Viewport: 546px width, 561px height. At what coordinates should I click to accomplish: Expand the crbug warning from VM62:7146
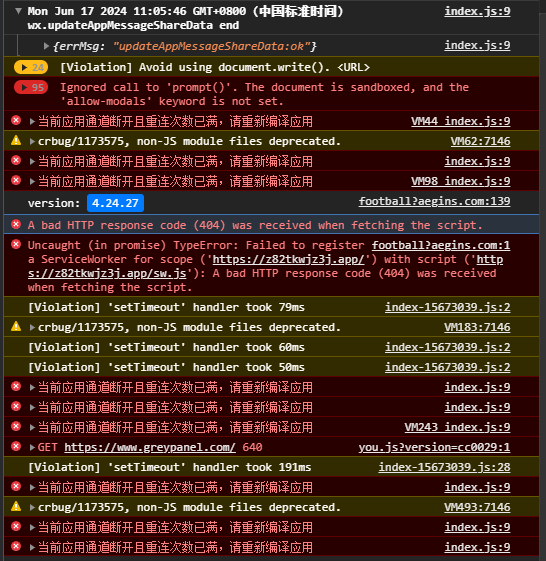click(32, 142)
